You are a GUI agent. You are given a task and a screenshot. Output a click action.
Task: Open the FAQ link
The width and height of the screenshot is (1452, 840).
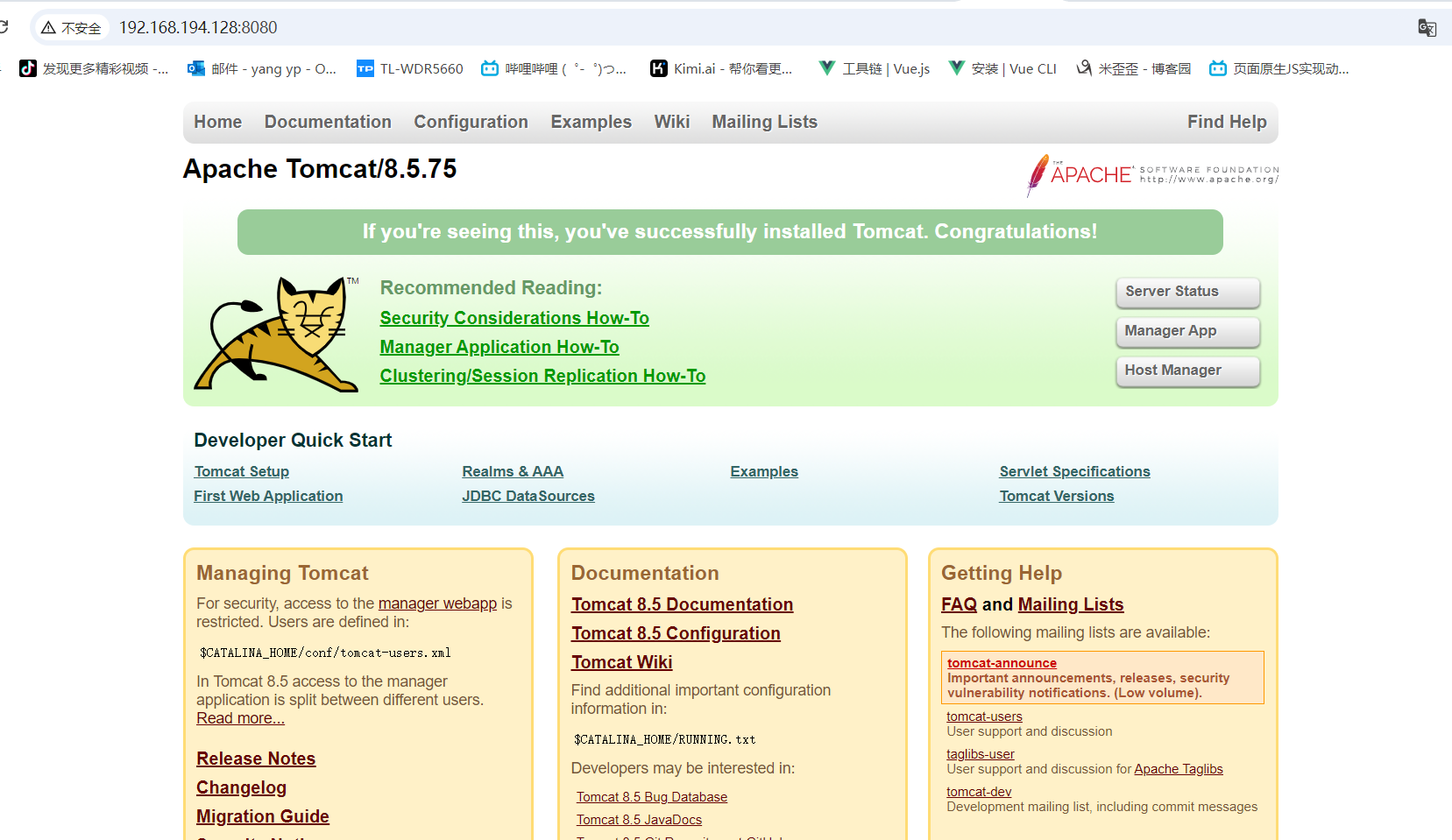(959, 604)
